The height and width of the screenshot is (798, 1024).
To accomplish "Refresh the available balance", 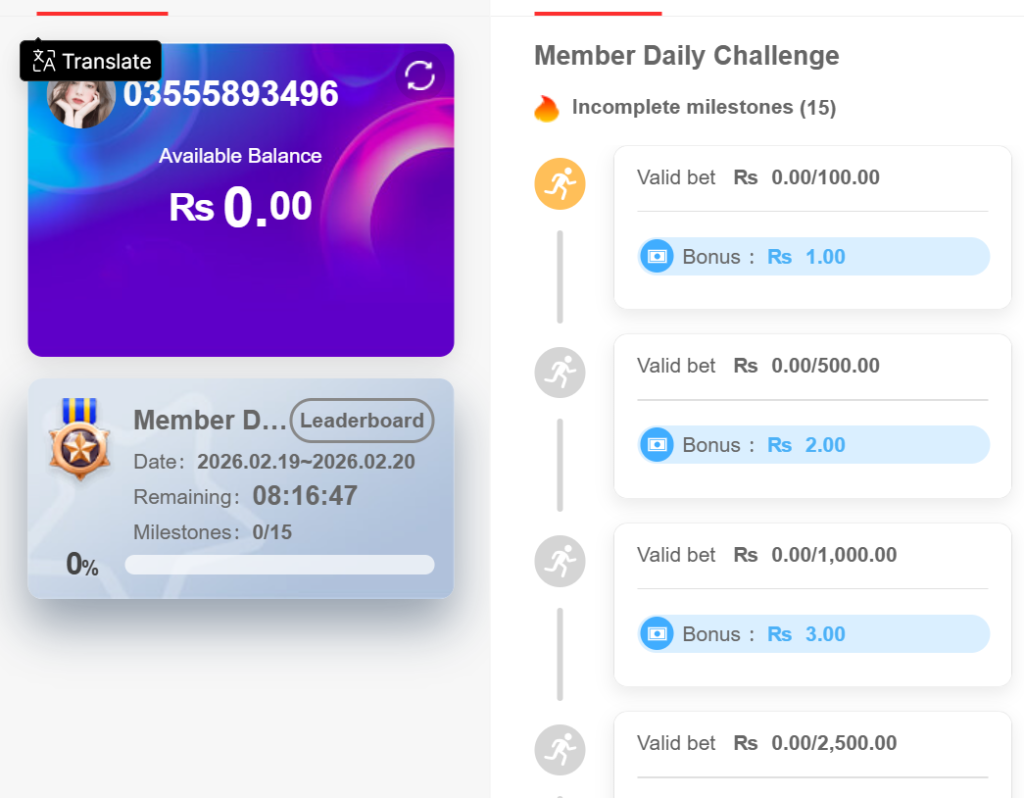I will click(x=420, y=76).
